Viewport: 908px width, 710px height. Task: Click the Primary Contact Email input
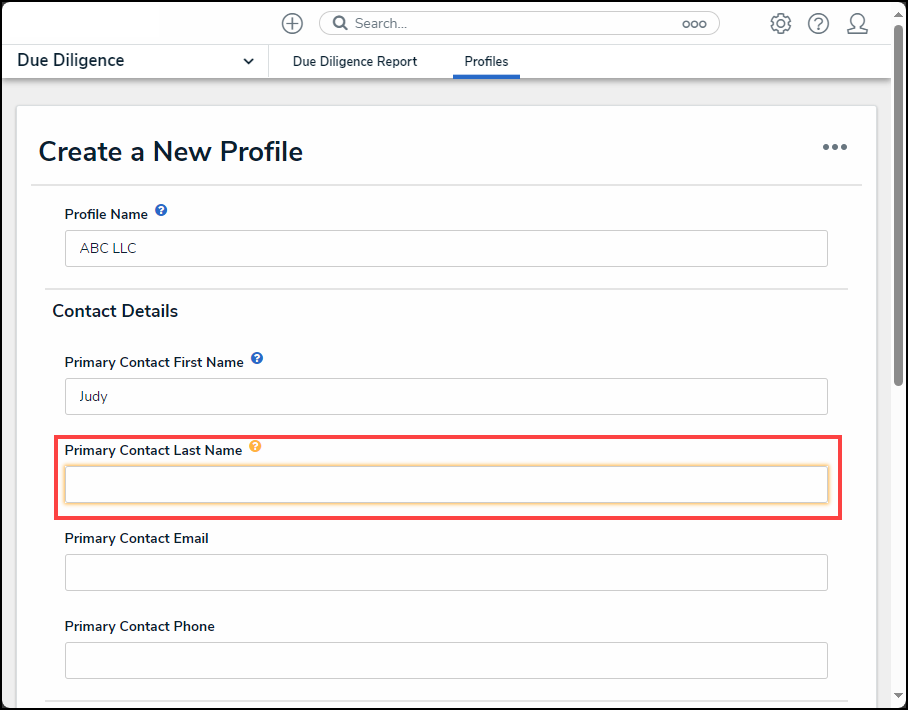tap(446, 573)
